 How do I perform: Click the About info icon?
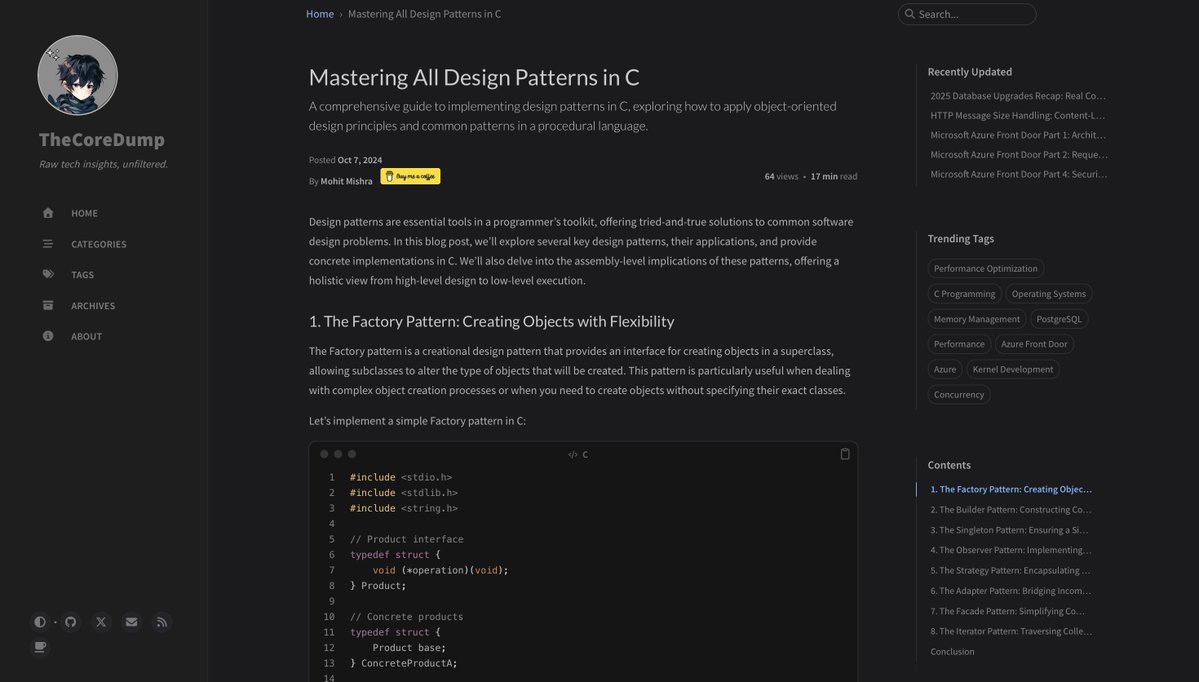tap(48, 336)
